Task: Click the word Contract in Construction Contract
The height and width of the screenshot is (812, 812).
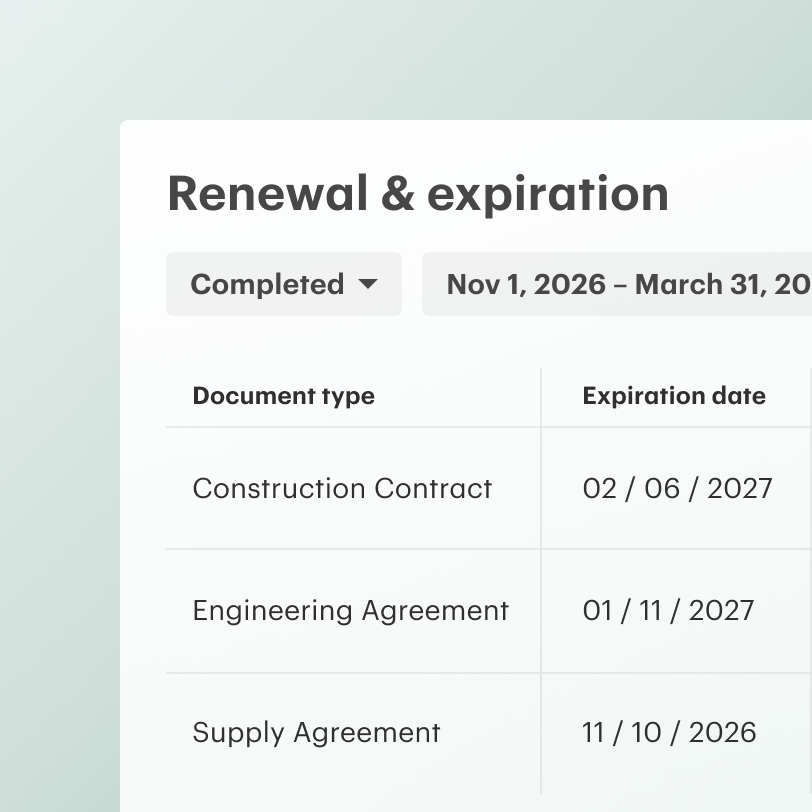Action: [433, 489]
